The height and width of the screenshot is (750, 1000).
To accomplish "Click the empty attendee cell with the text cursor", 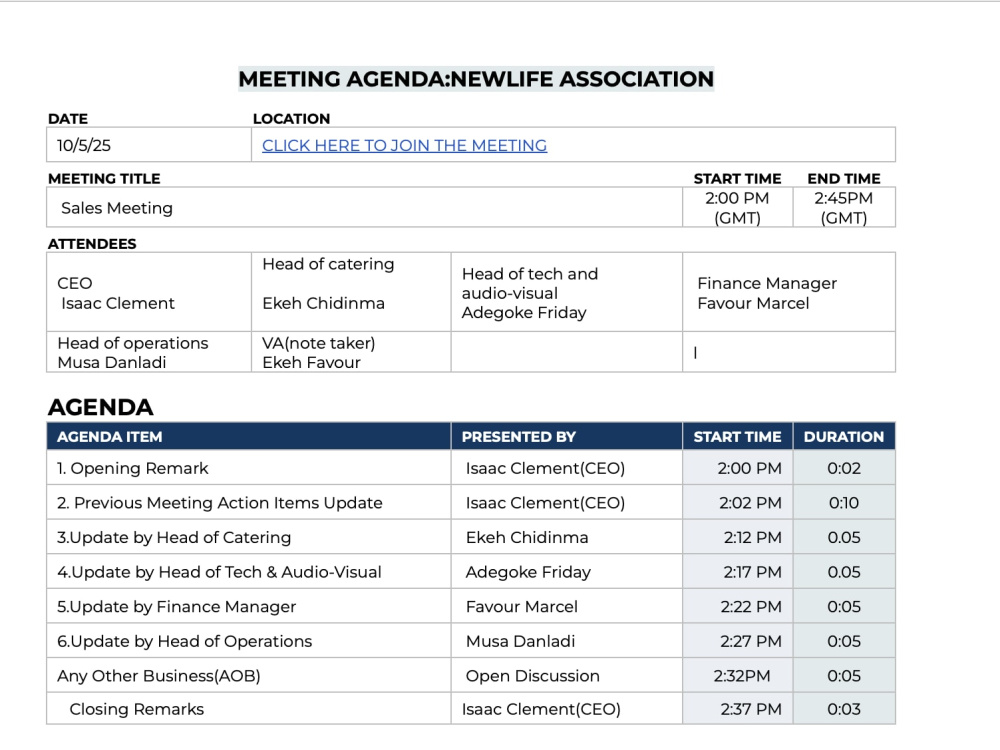I will [x=789, y=352].
